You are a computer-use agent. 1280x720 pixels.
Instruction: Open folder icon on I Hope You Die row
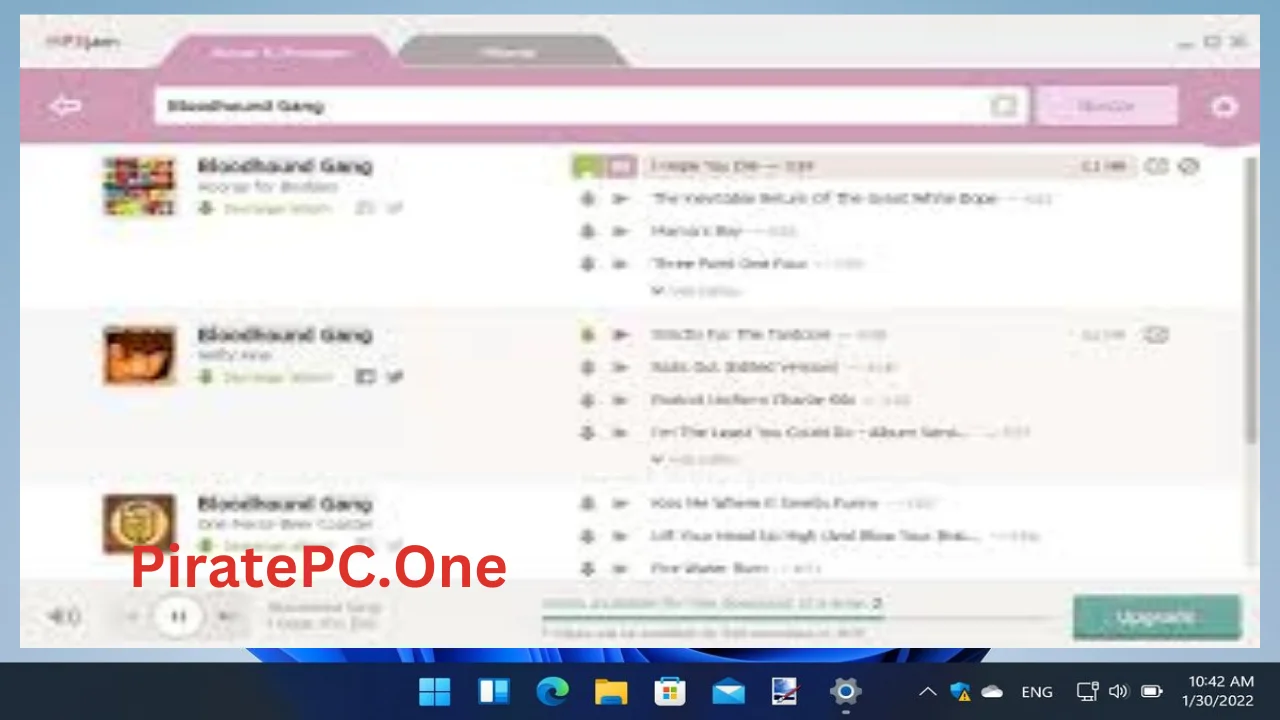[x=1156, y=166]
